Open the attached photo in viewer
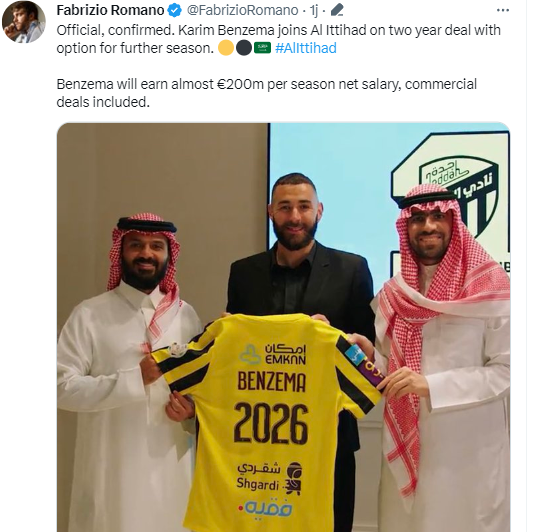550x532 pixels. 283,327
